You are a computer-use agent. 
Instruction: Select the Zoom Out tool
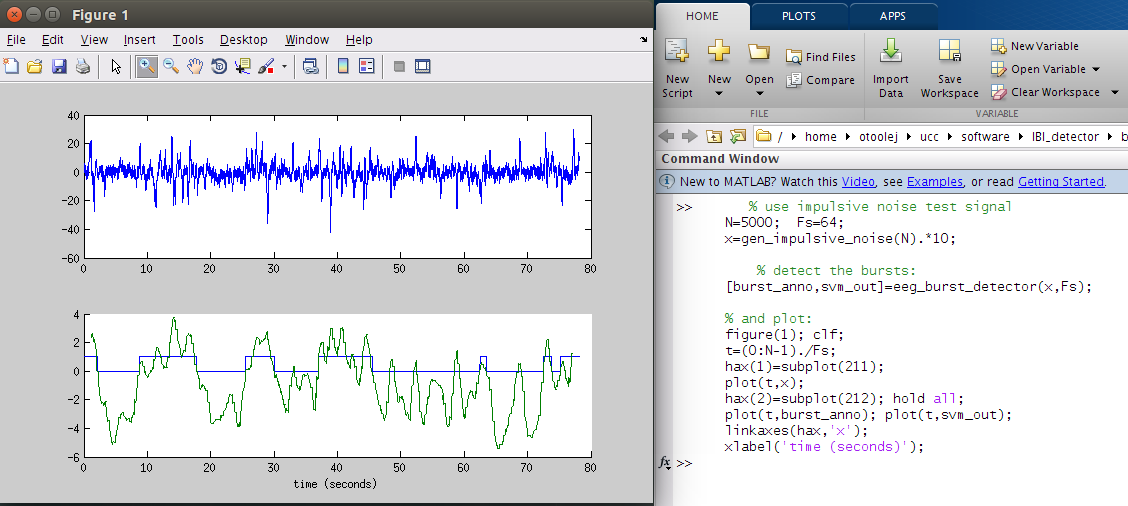171,66
